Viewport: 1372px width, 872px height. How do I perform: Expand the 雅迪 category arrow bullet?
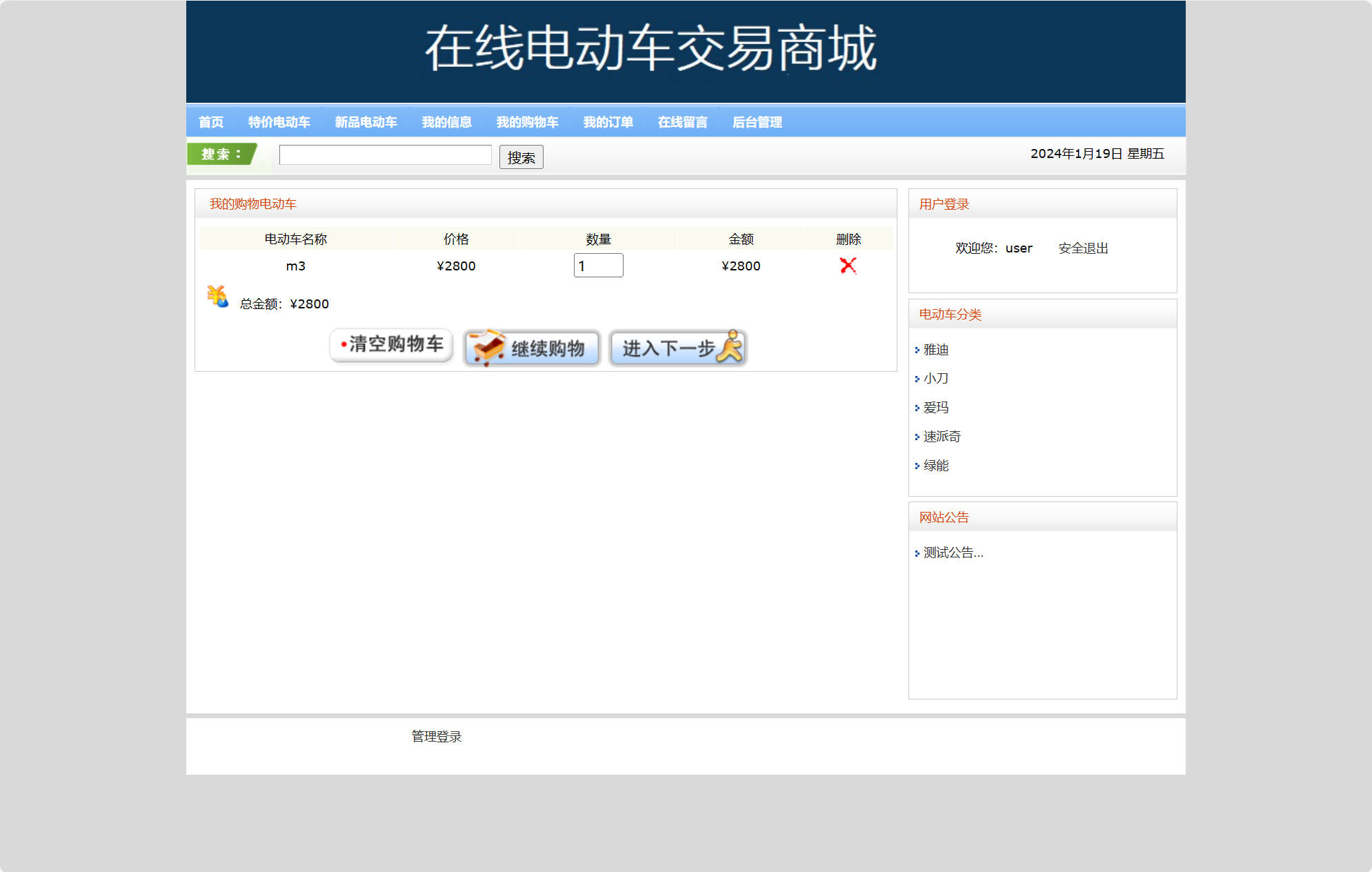(917, 350)
